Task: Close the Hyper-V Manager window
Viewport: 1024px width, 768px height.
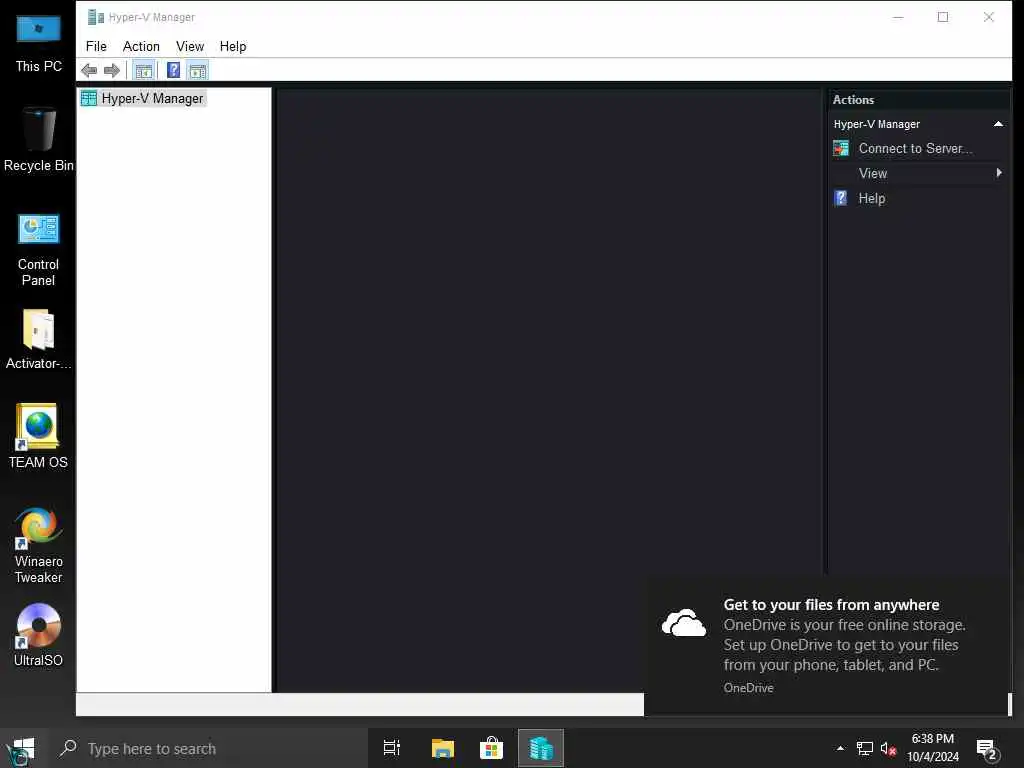Action: point(989,17)
